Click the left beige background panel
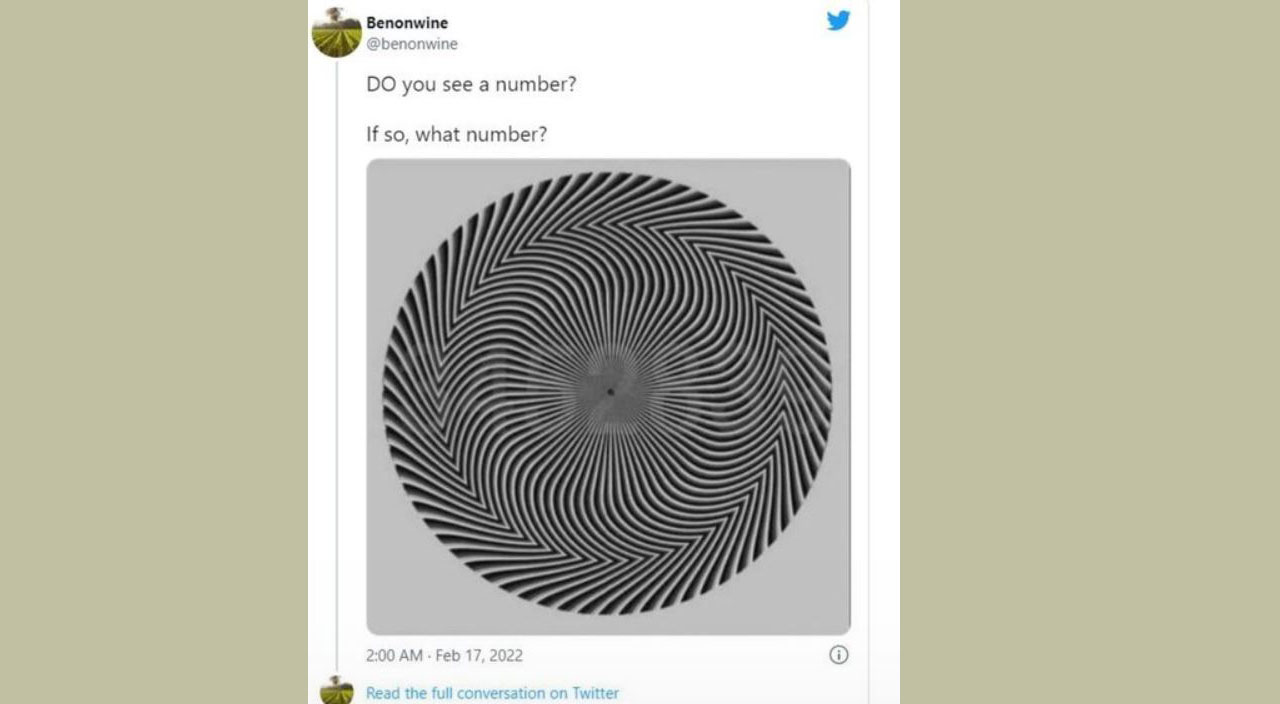1280x704 pixels. [x=150, y=350]
